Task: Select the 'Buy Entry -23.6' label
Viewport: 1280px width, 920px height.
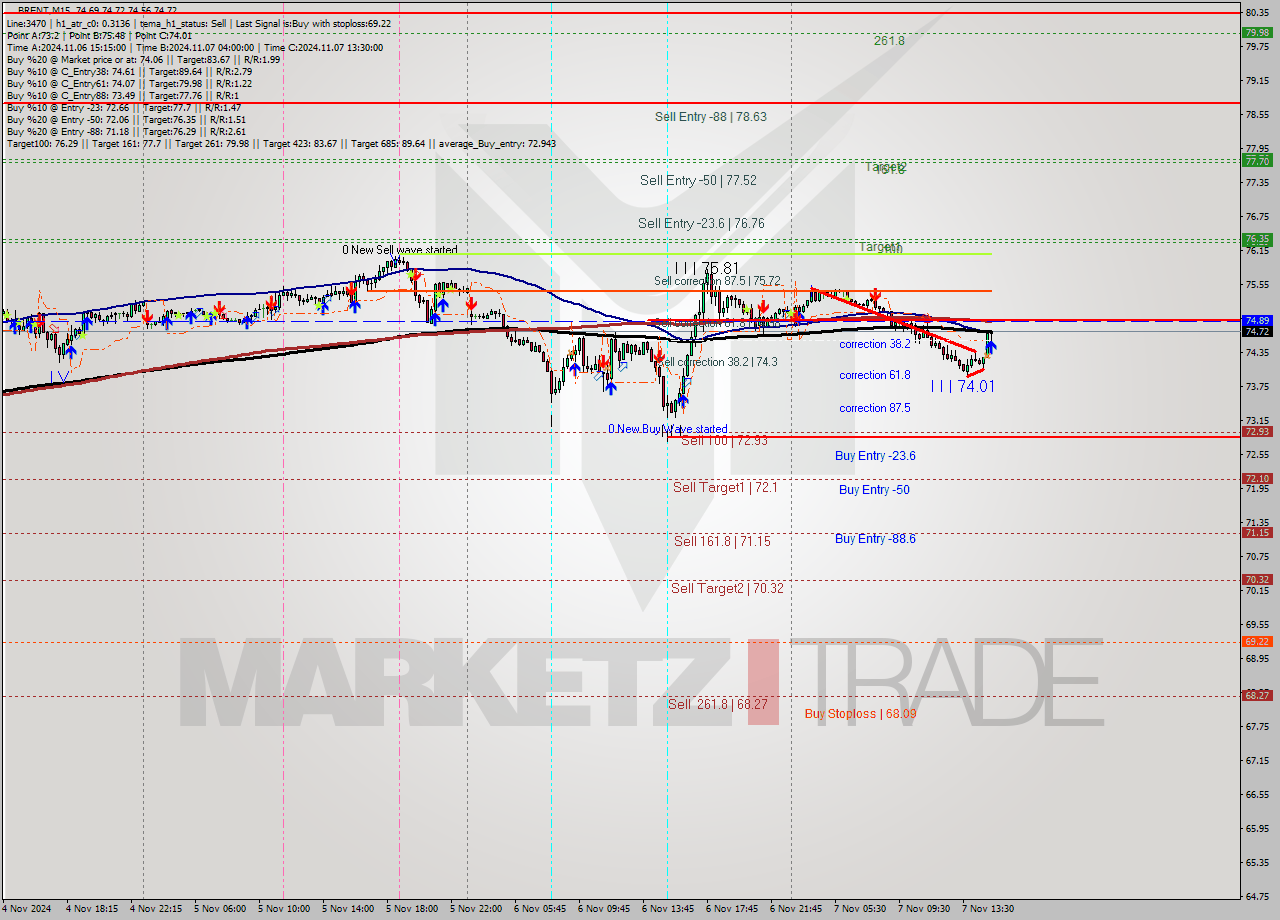Action: [x=875, y=456]
